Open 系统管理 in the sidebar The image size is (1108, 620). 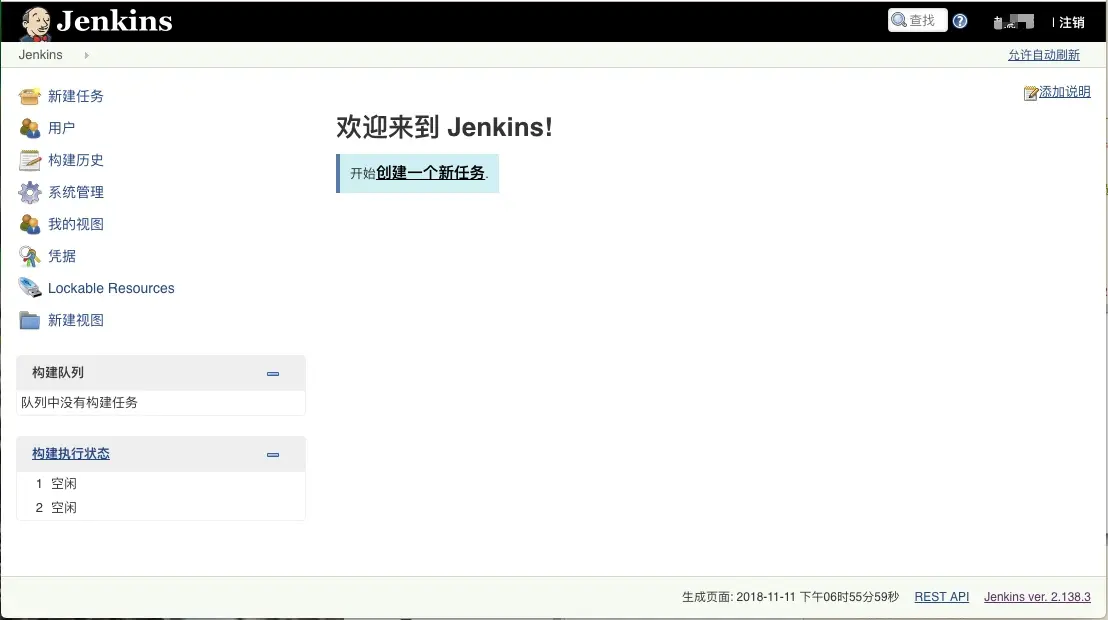pyautogui.click(x=76, y=192)
